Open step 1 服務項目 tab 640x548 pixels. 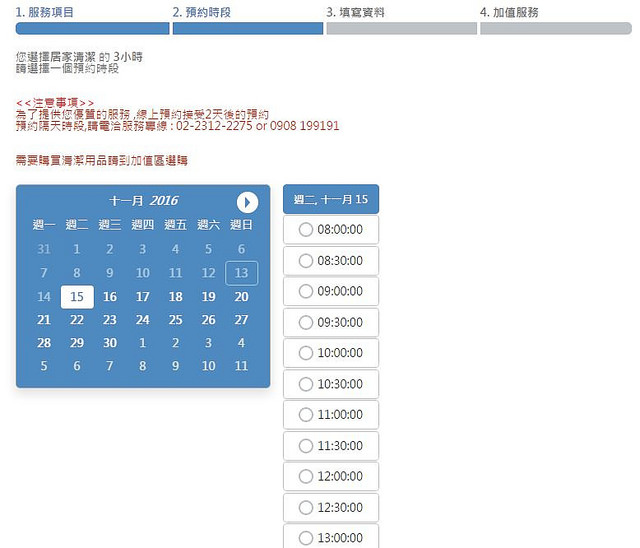[45, 13]
